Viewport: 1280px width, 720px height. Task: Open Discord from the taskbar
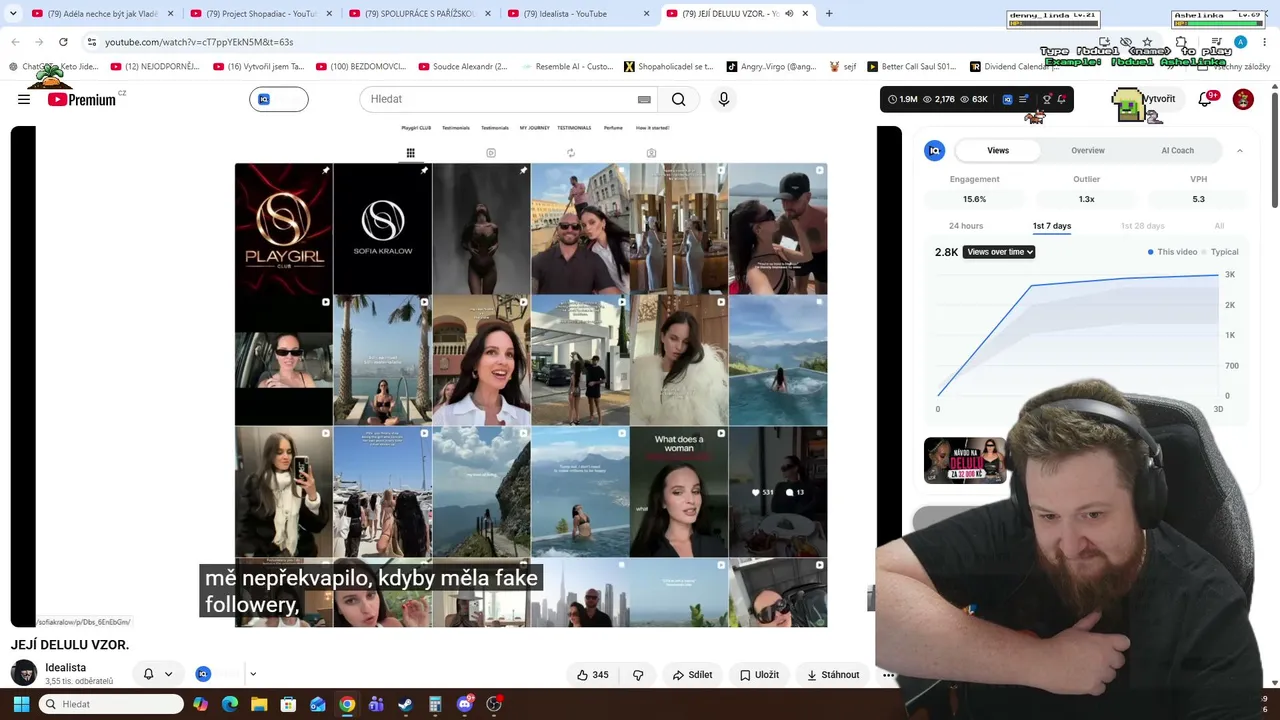pos(464,704)
